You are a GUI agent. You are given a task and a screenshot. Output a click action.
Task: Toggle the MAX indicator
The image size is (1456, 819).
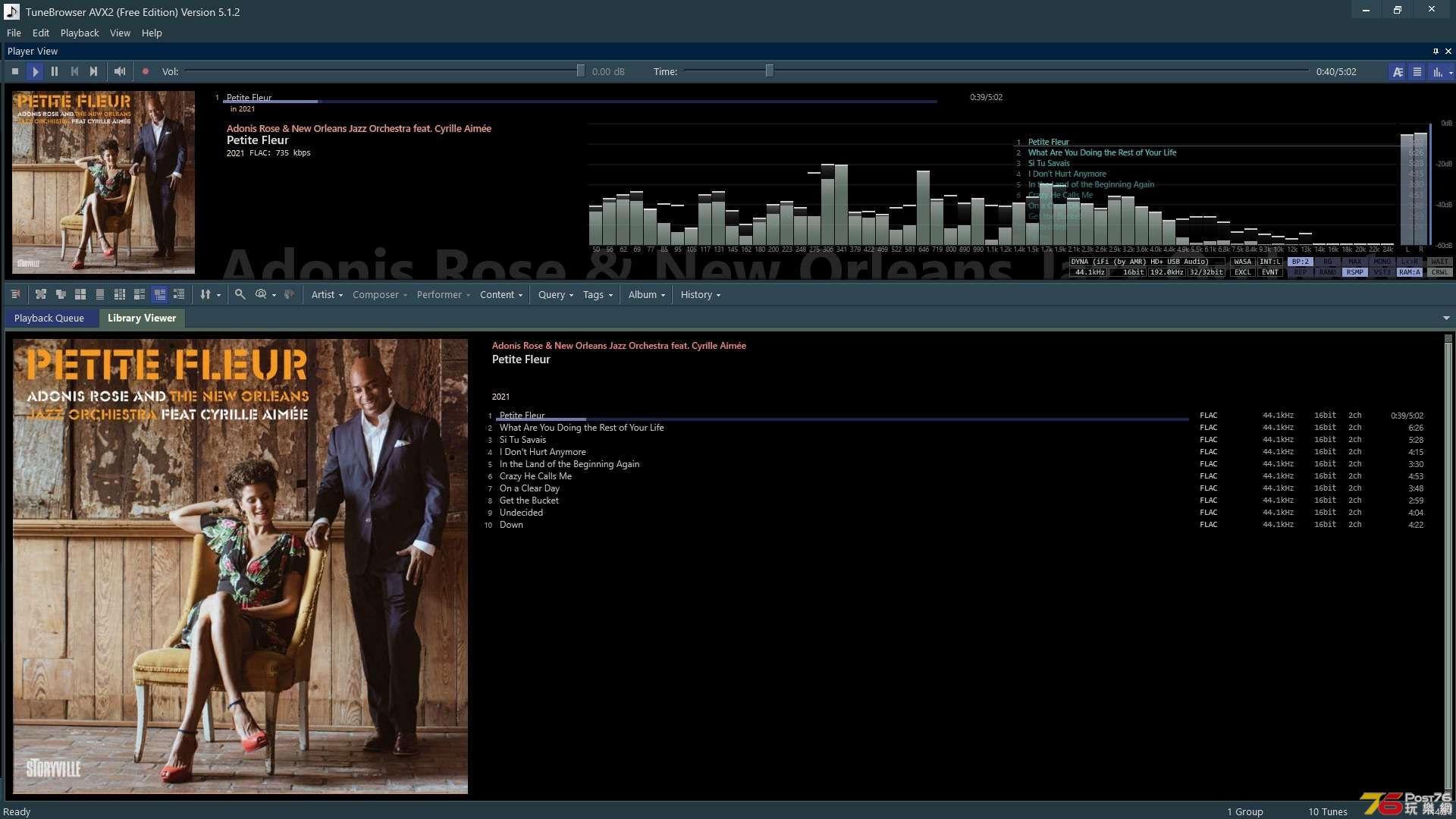1355,262
